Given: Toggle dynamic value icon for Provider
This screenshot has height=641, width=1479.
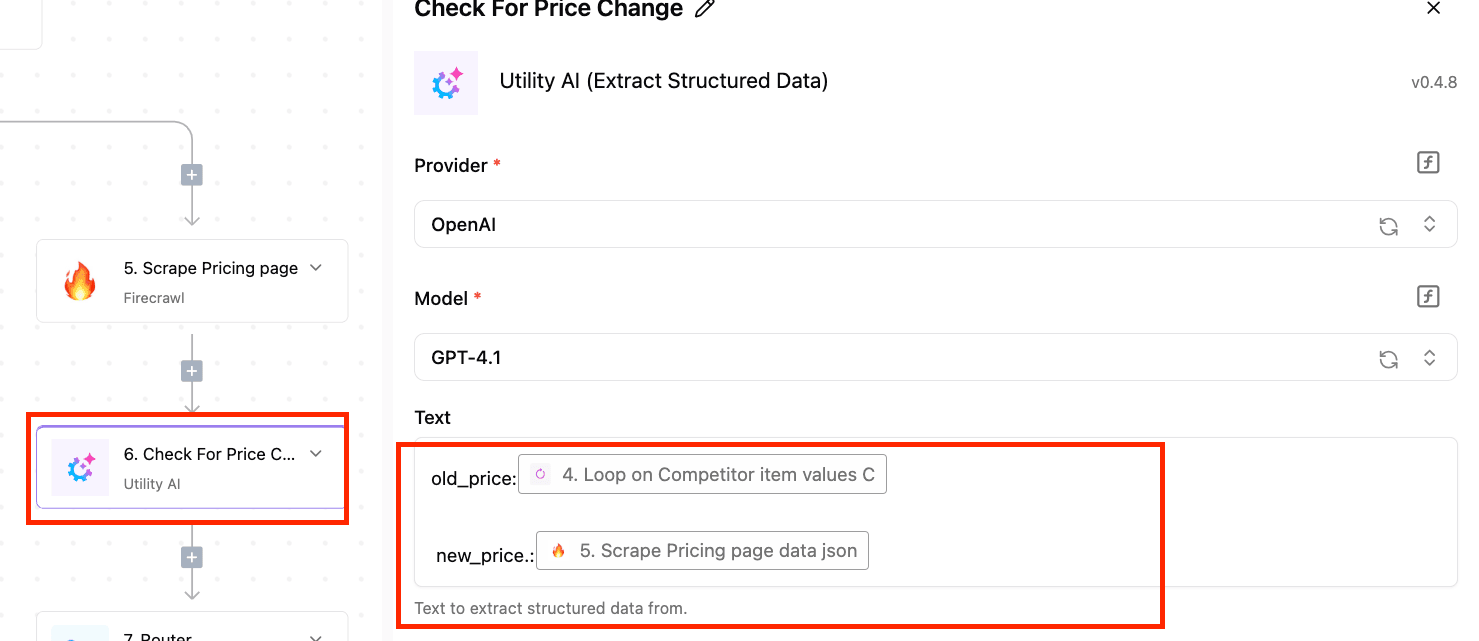Looking at the screenshot, I should coord(1428,163).
